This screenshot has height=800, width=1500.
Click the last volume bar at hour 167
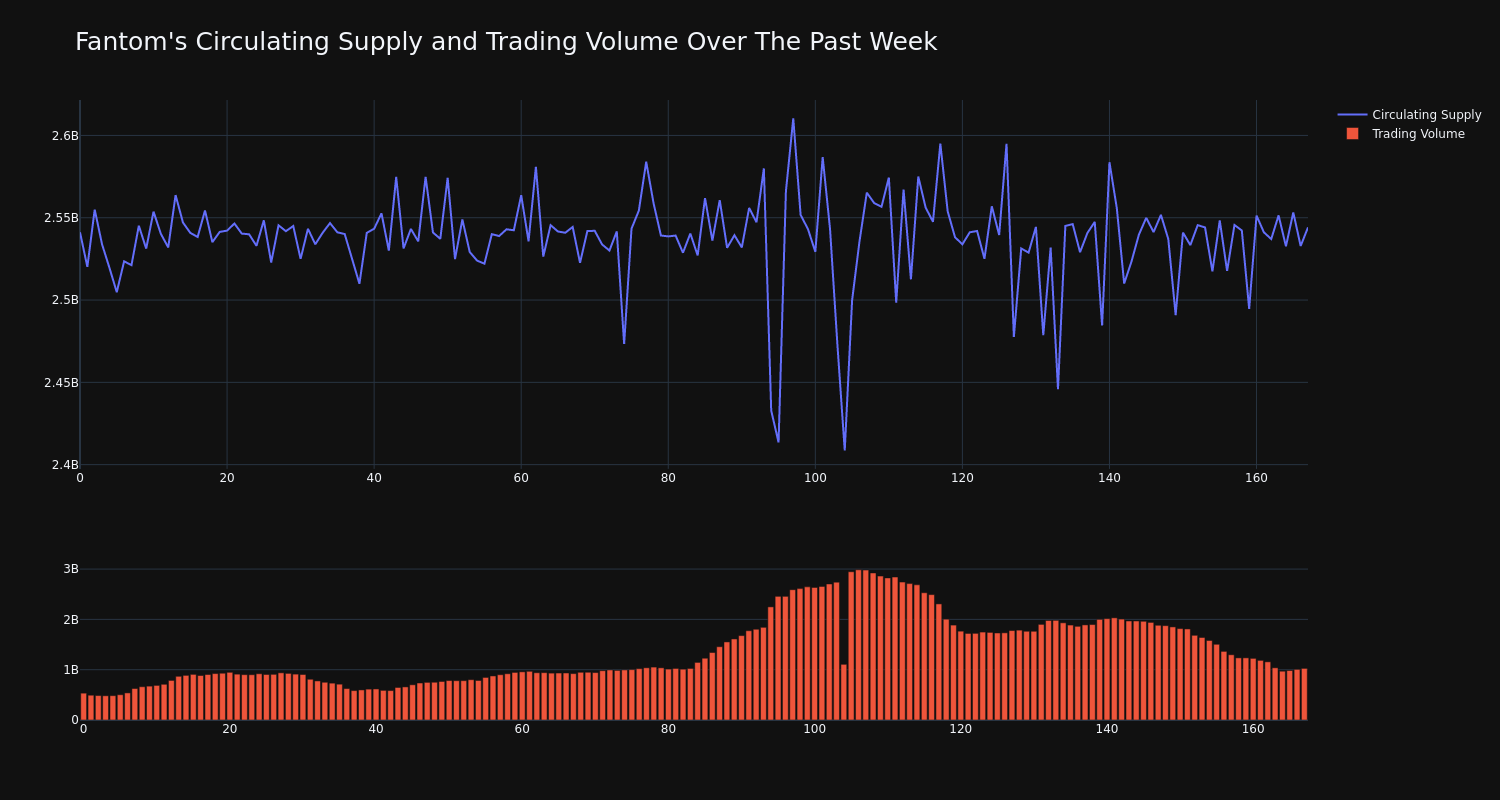click(1304, 694)
